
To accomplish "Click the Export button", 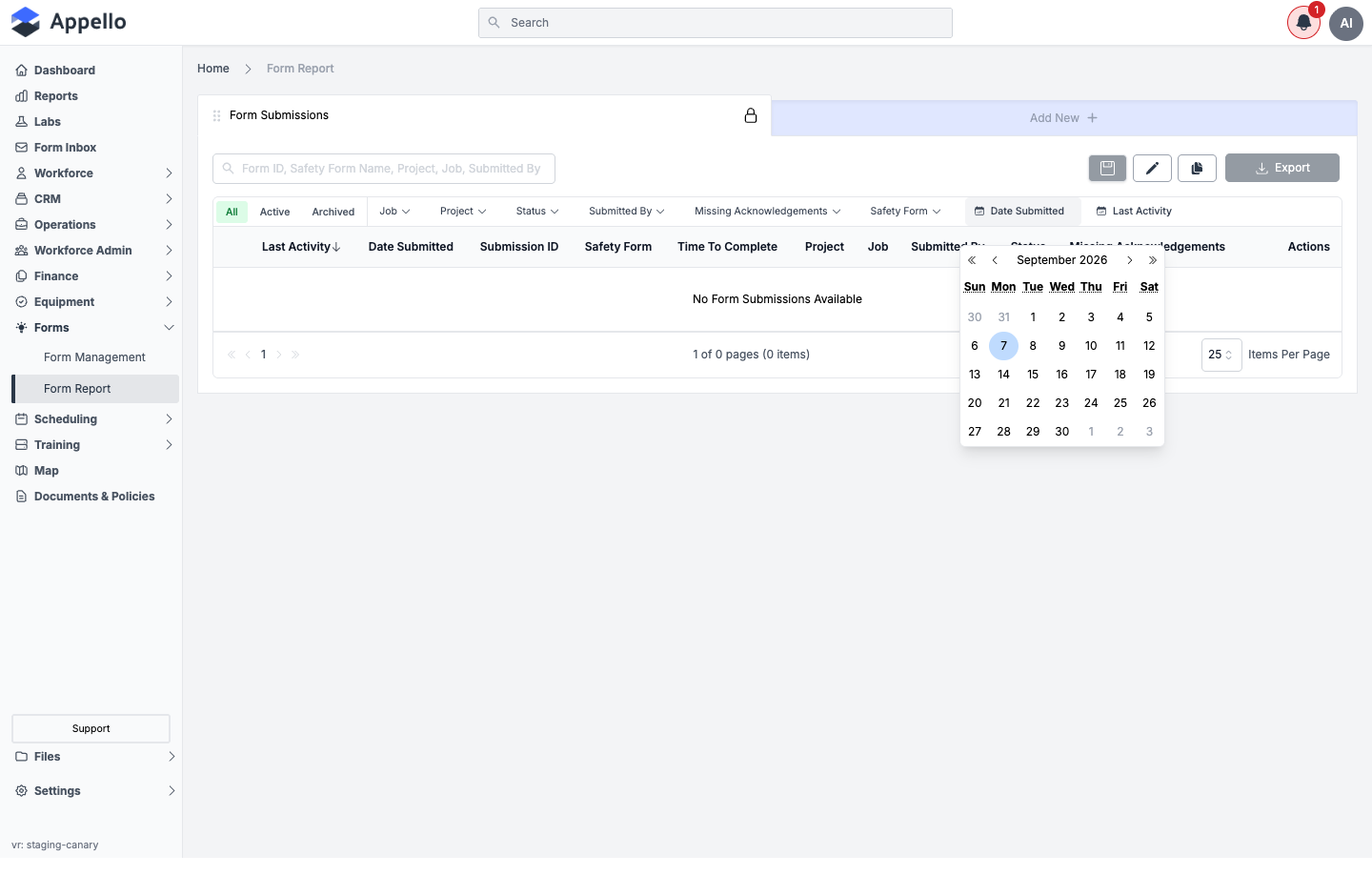I will (1282, 168).
